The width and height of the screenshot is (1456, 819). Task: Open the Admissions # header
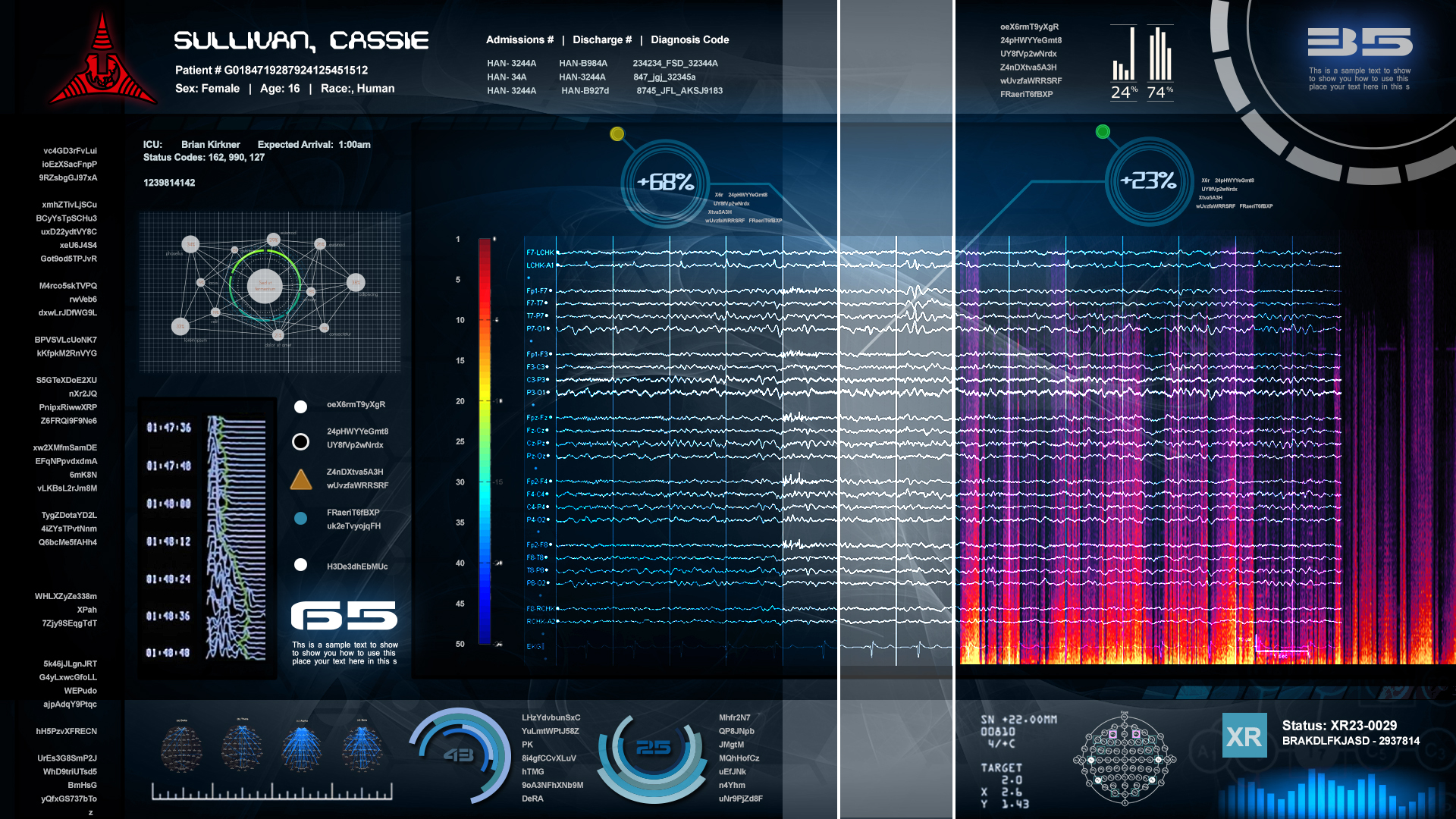[x=519, y=39]
